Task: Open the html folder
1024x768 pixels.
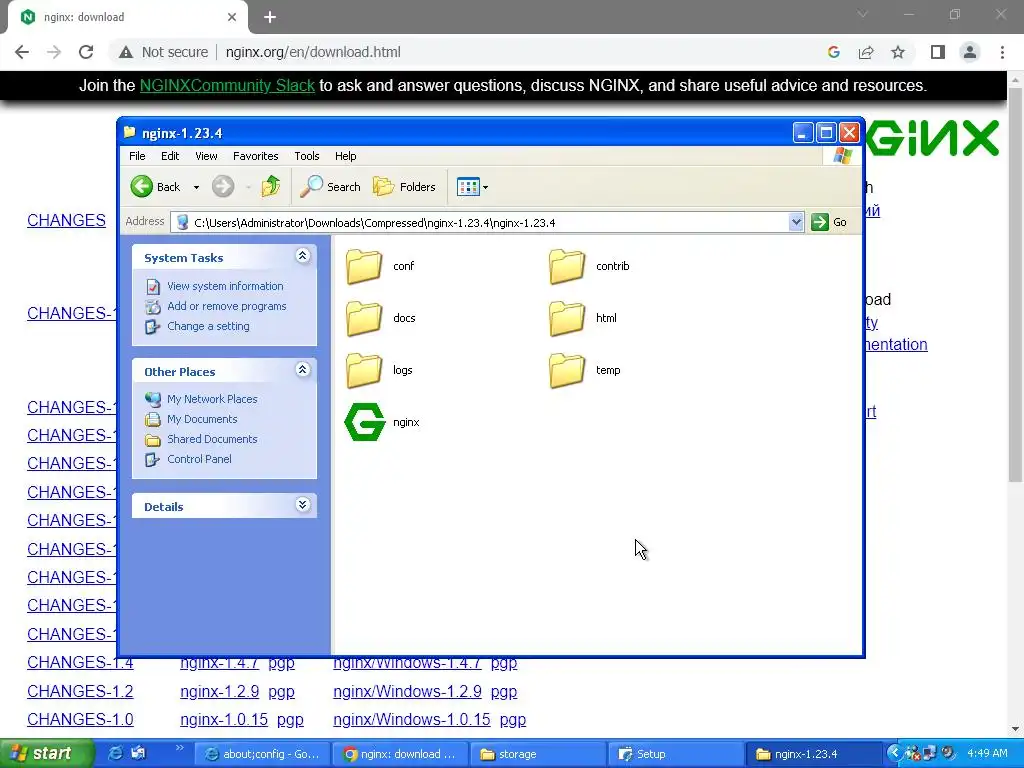Action: 582,318
